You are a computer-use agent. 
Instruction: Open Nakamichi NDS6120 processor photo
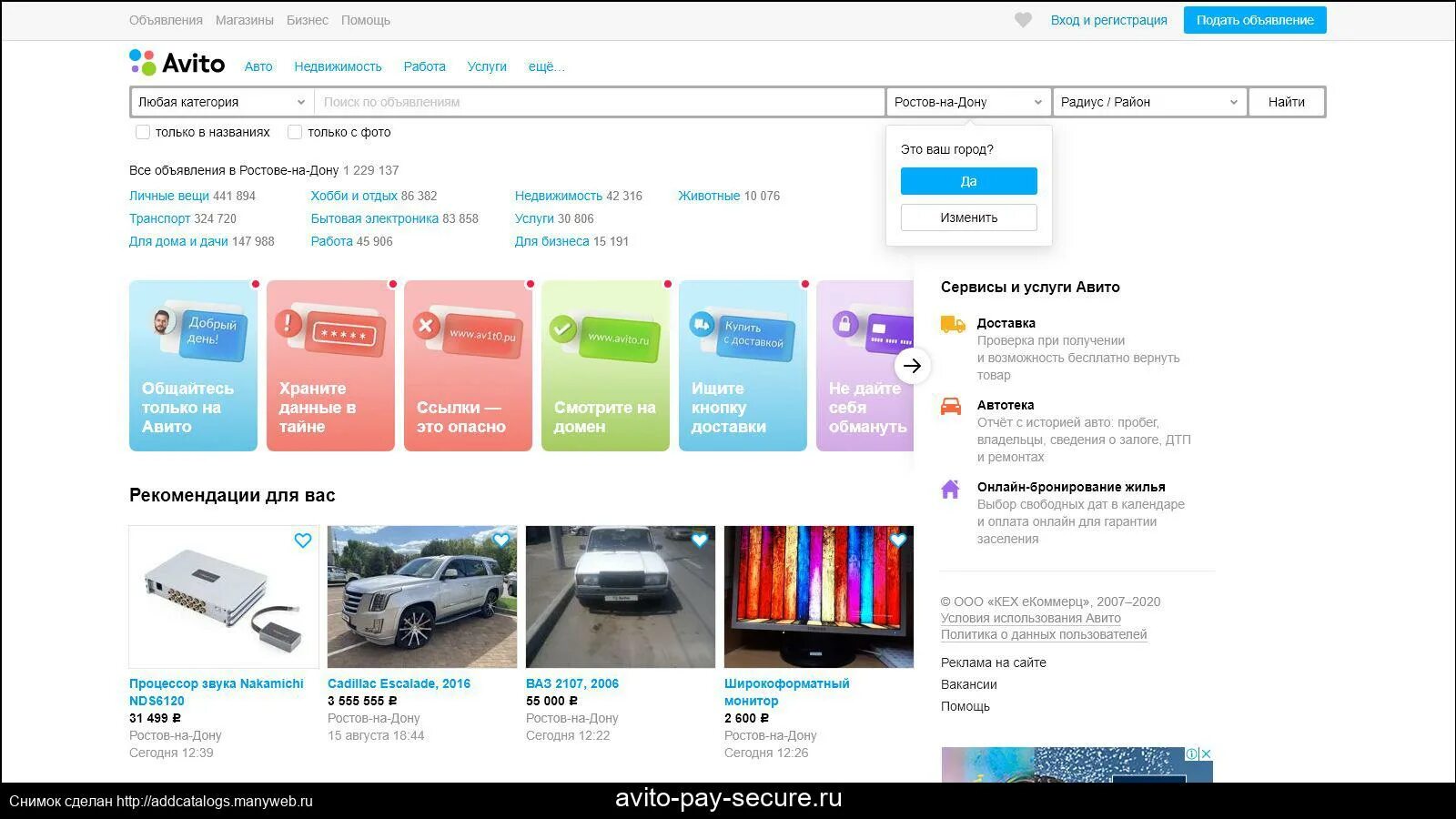tap(224, 597)
